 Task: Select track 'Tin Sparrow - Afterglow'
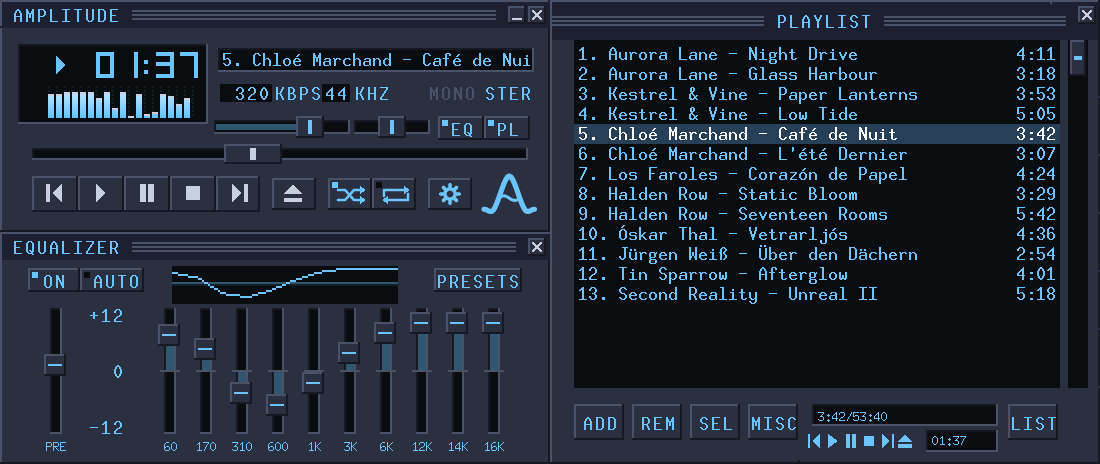click(817, 274)
